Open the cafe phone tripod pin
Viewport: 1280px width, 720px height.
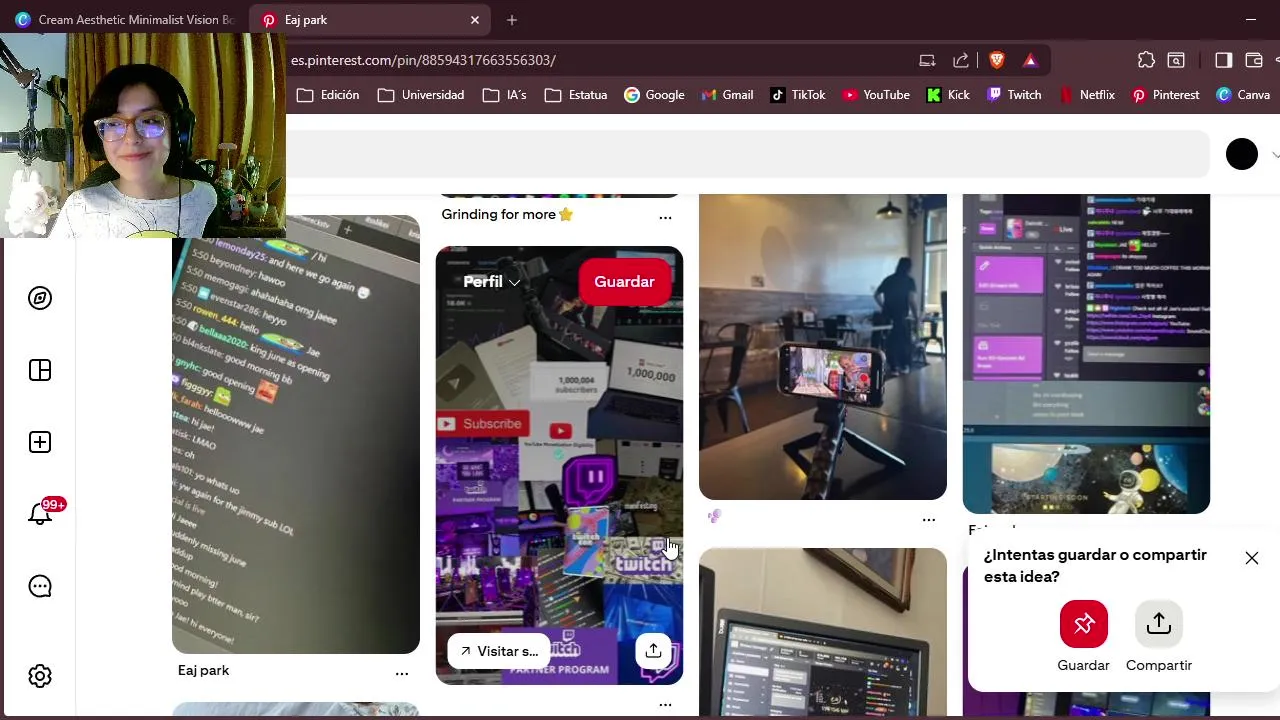pyautogui.click(x=823, y=346)
